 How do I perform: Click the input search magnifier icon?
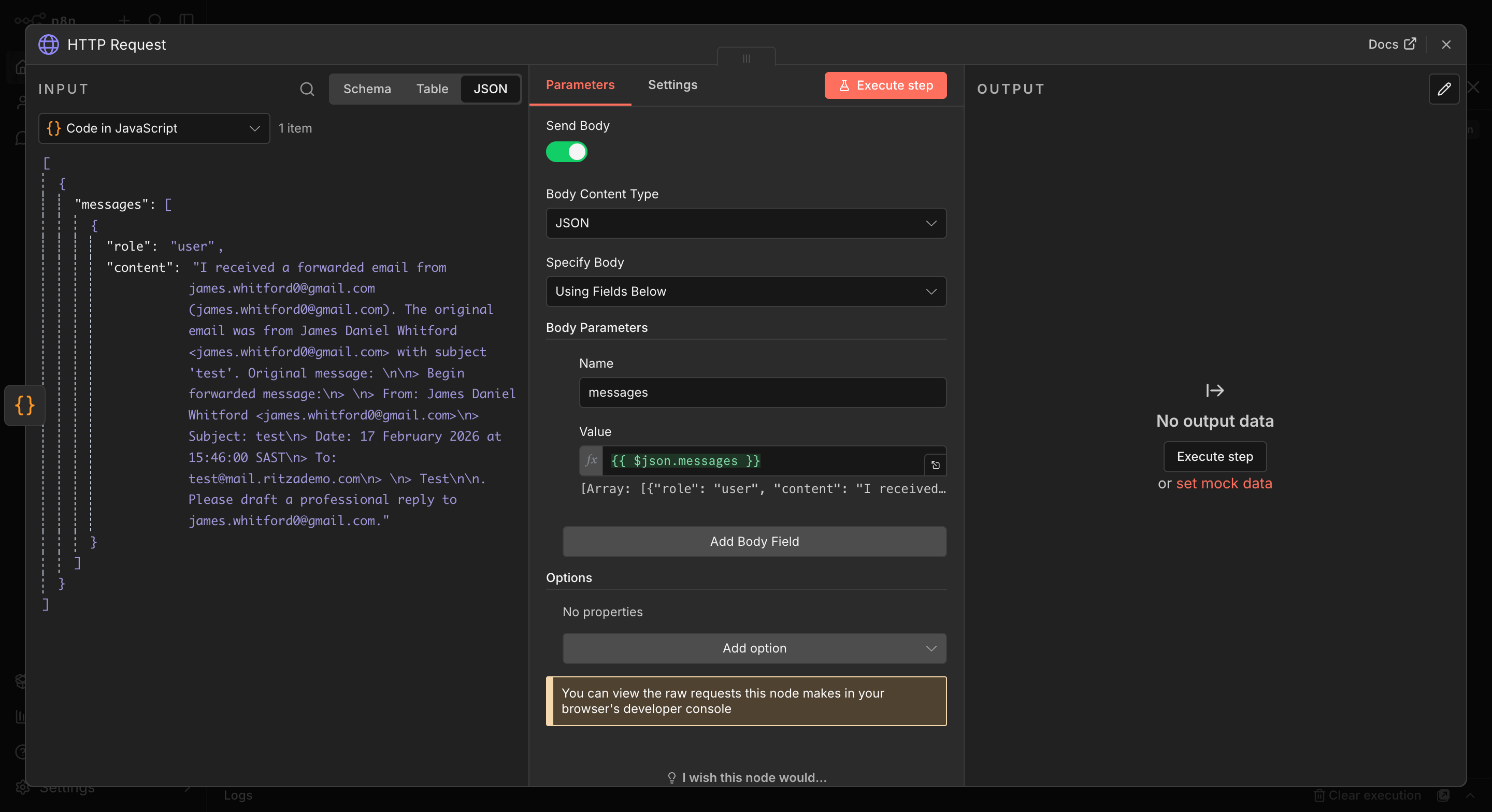click(x=307, y=89)
